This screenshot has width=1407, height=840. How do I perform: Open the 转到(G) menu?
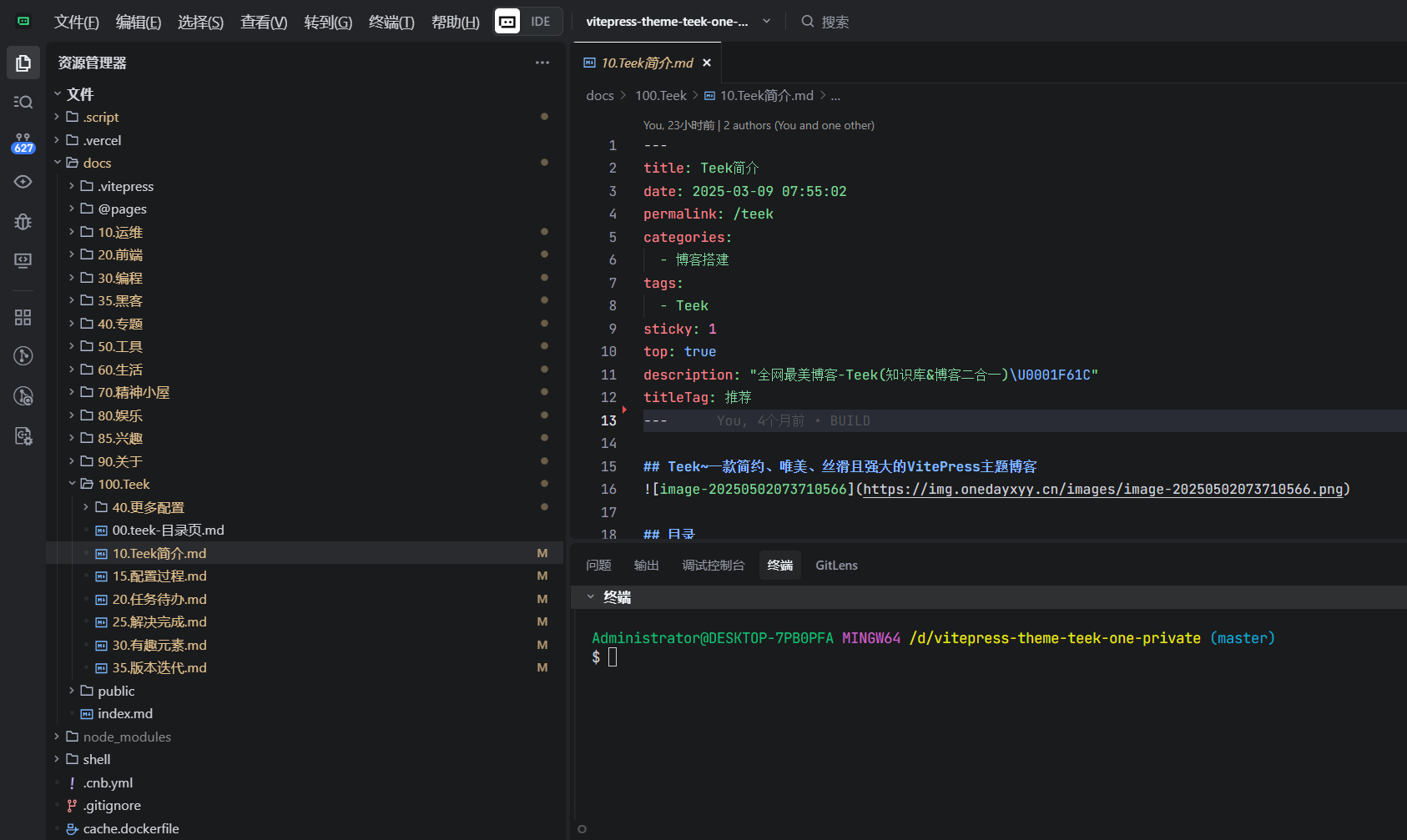328,22
